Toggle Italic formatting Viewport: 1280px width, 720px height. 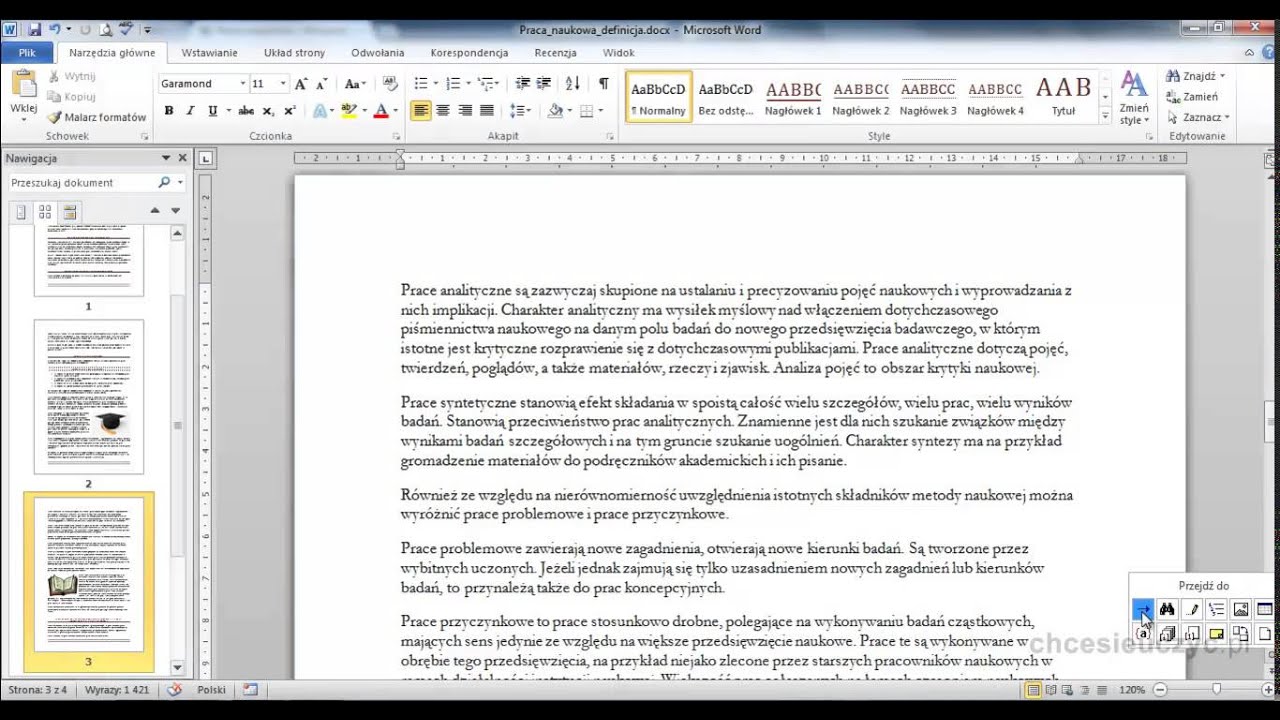coord(190,111)
